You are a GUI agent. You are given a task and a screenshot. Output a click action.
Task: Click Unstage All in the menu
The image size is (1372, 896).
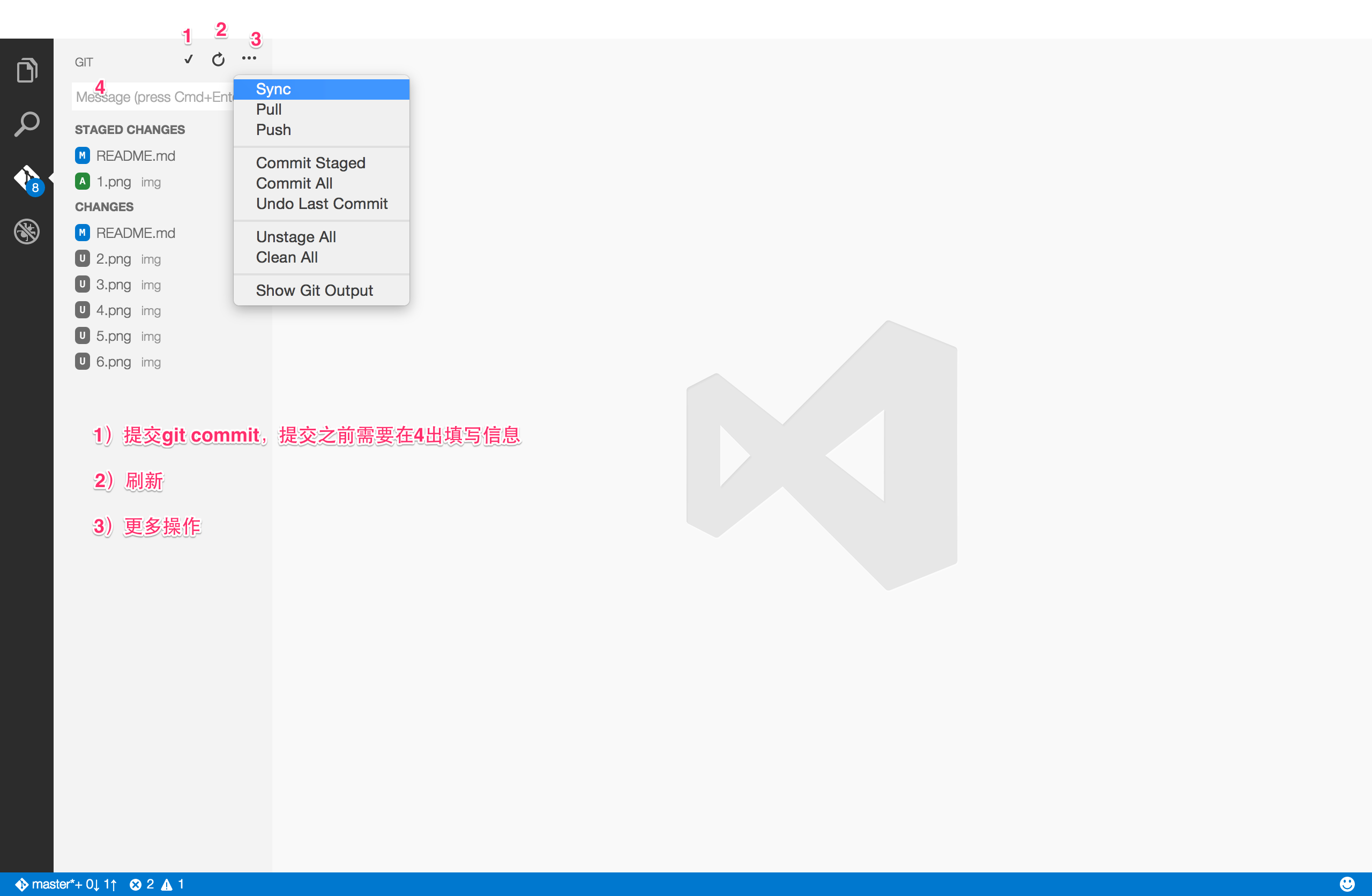pyautogui.click(x=296, y=237)
